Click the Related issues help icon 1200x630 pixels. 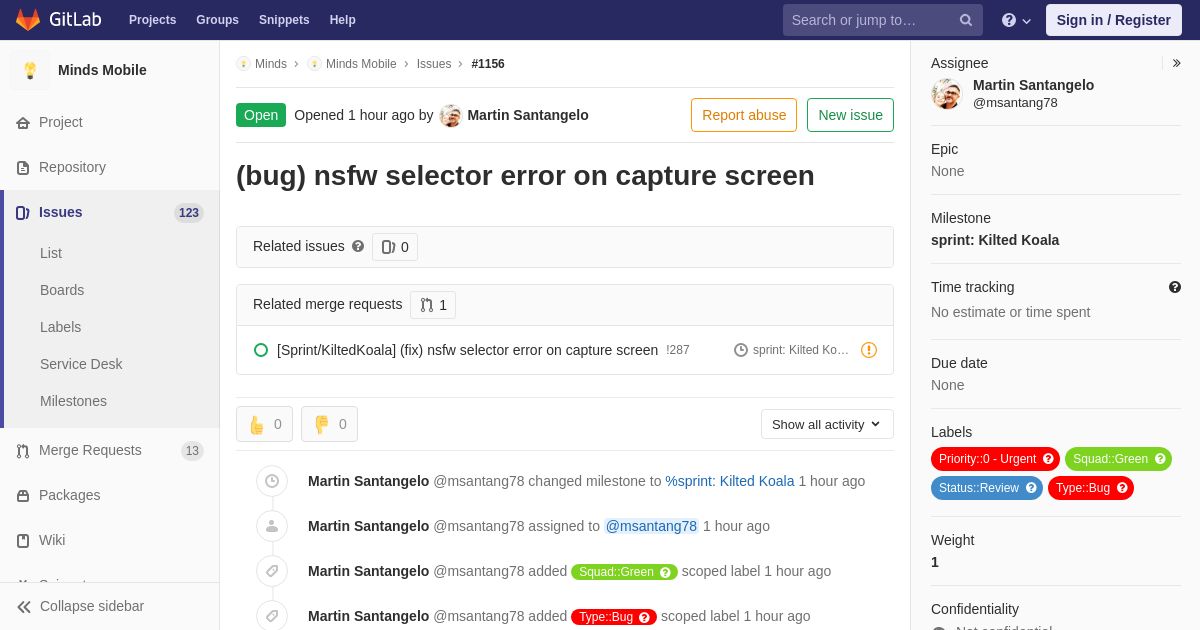(358, 246)
